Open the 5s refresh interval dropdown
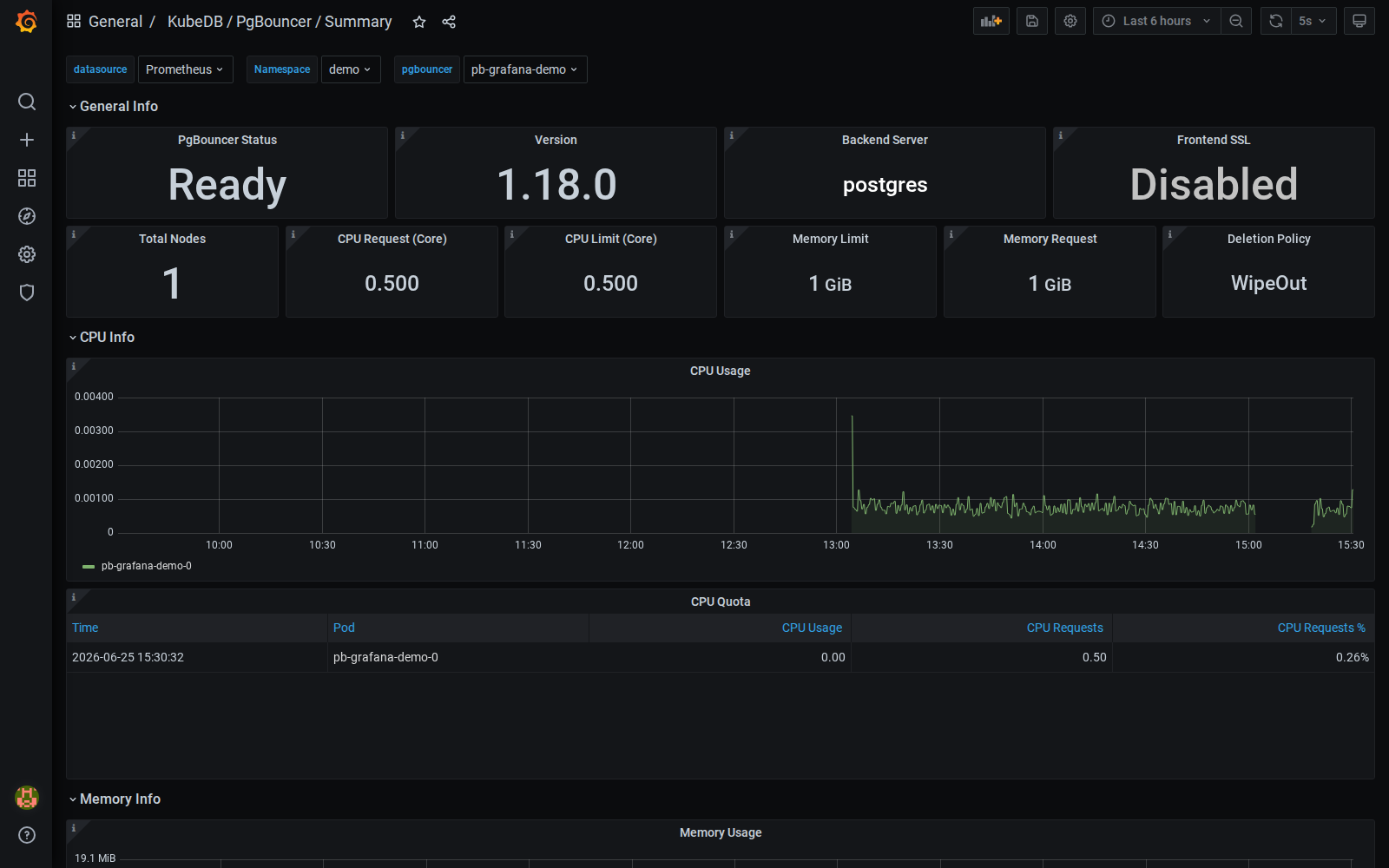 coord(1313,21)
